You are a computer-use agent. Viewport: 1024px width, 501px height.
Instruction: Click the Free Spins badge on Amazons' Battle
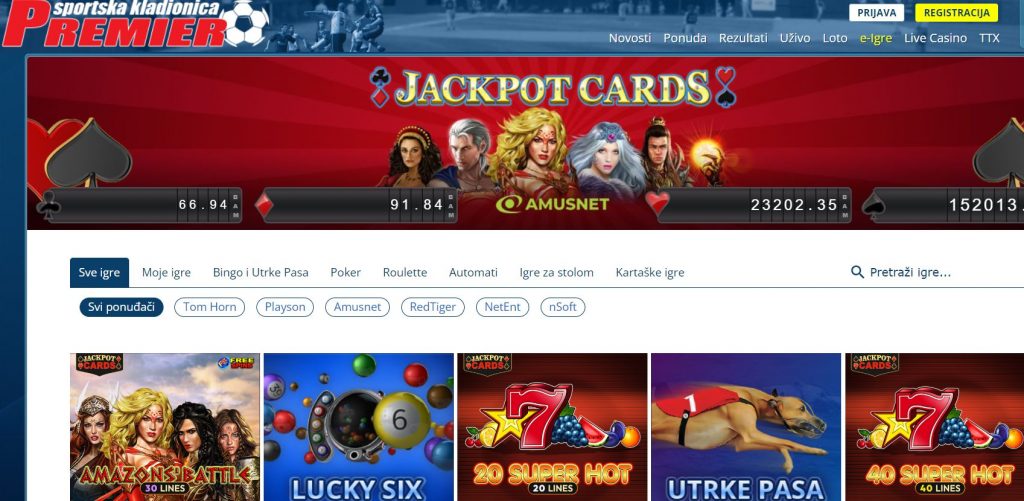235,363
